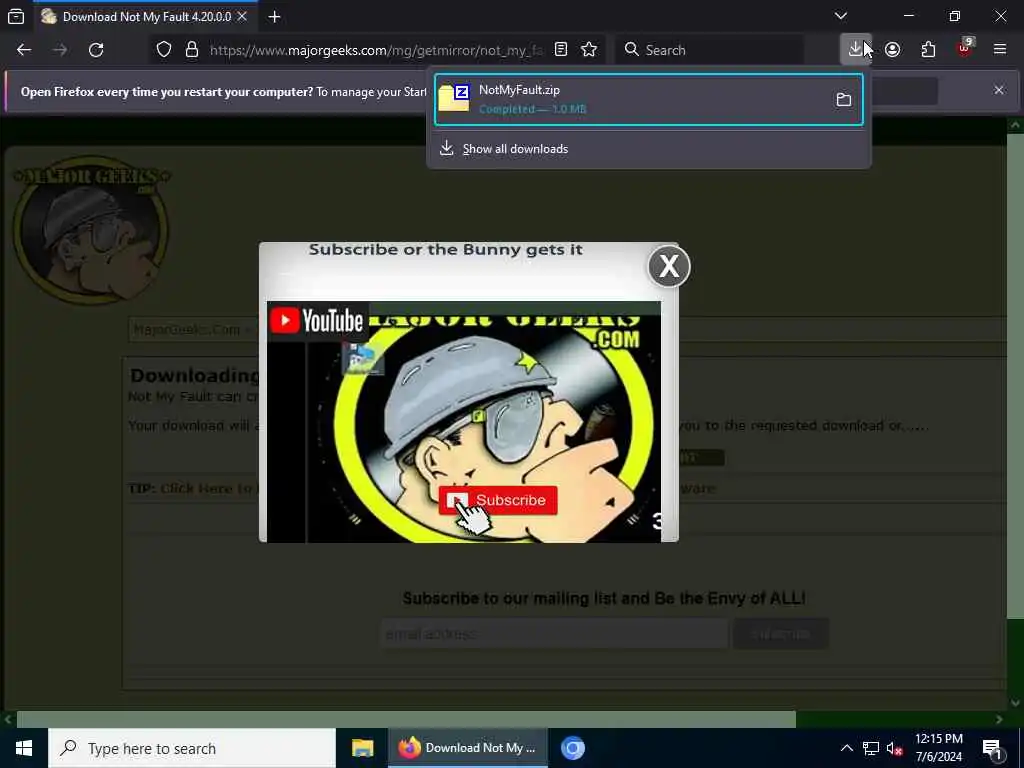1024x768 pixels.
Task: Open the NotMyFault.zip download entry
Action: click(x=648, y=99)
